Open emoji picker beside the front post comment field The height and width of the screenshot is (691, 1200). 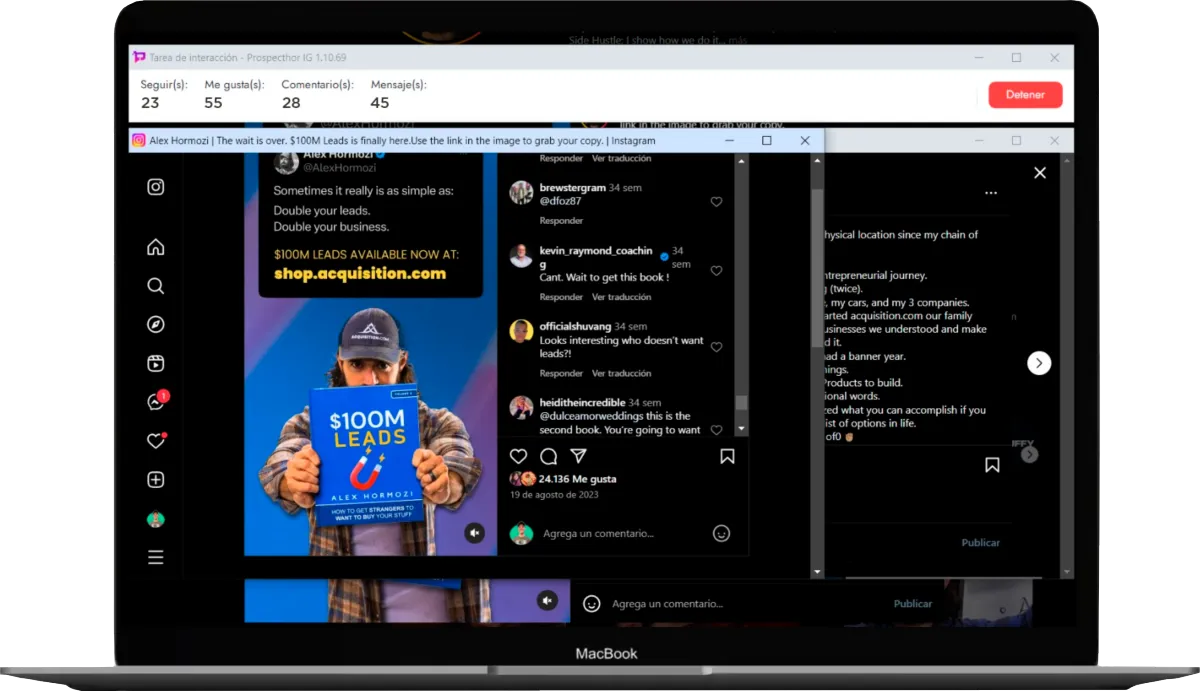point(721,534)
